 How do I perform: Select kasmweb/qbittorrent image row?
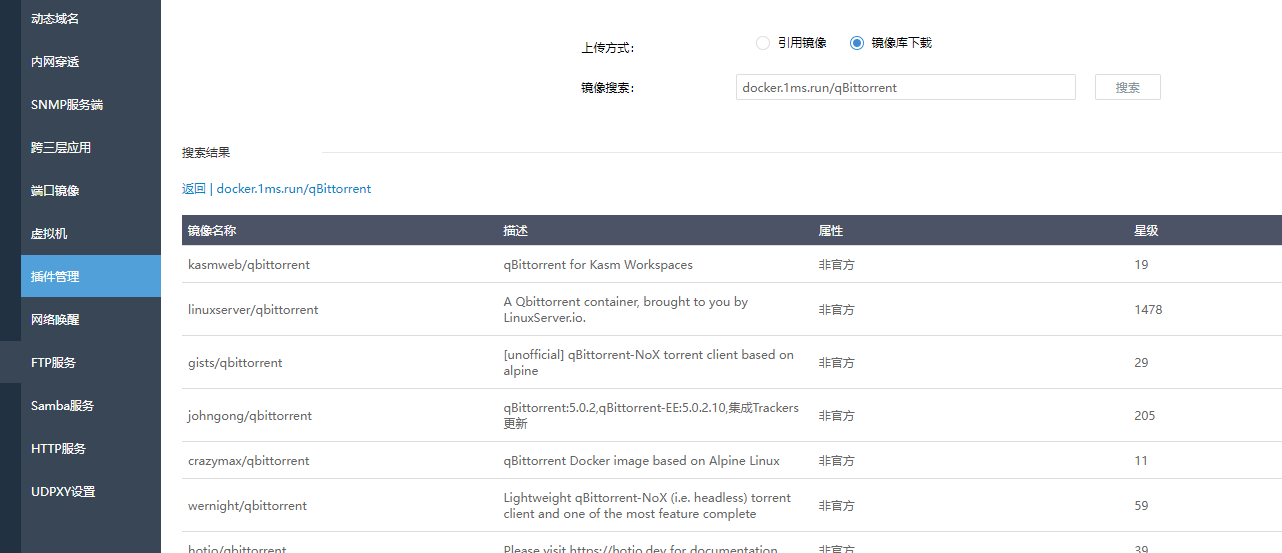tap(732, 265)
